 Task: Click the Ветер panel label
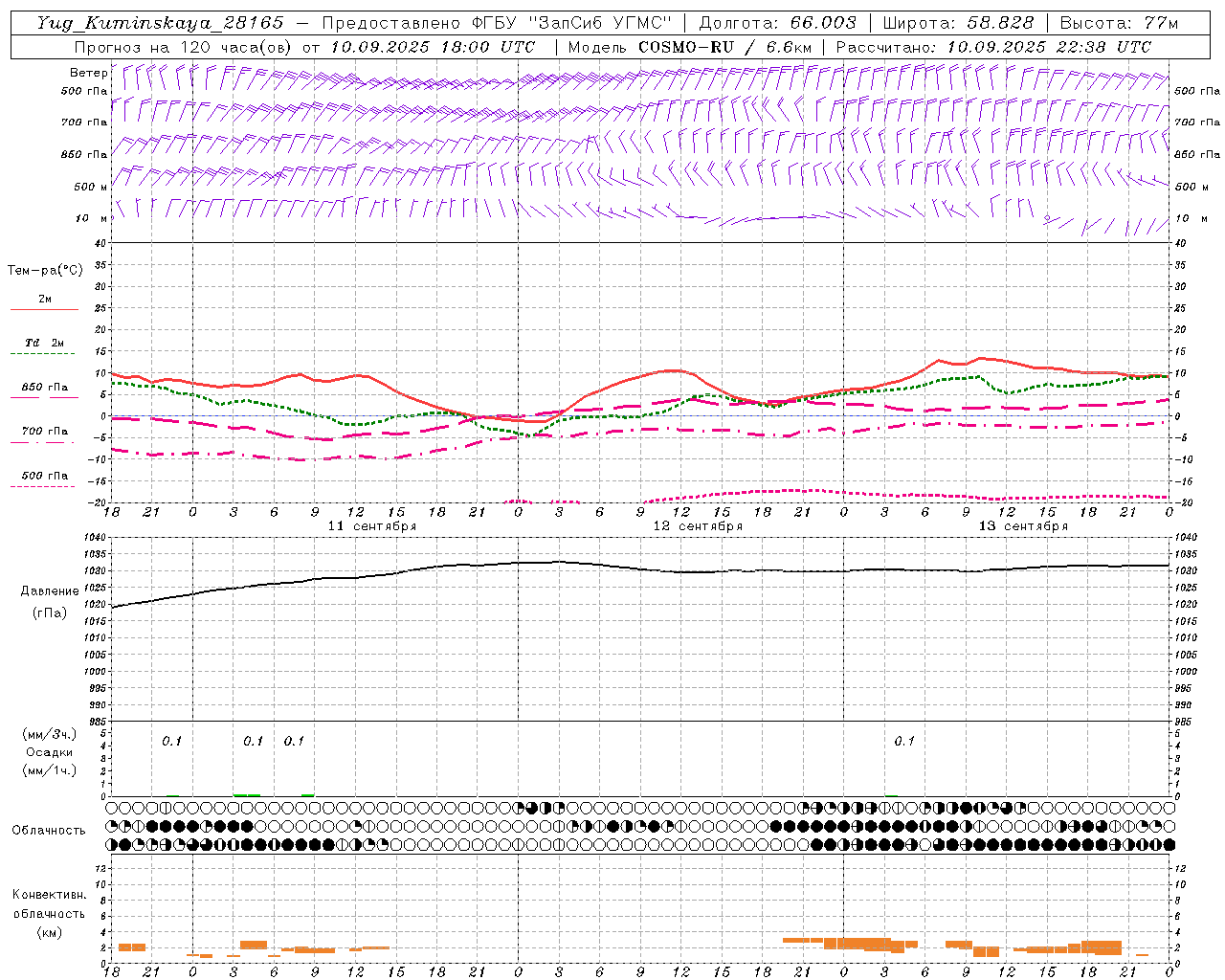88,73
